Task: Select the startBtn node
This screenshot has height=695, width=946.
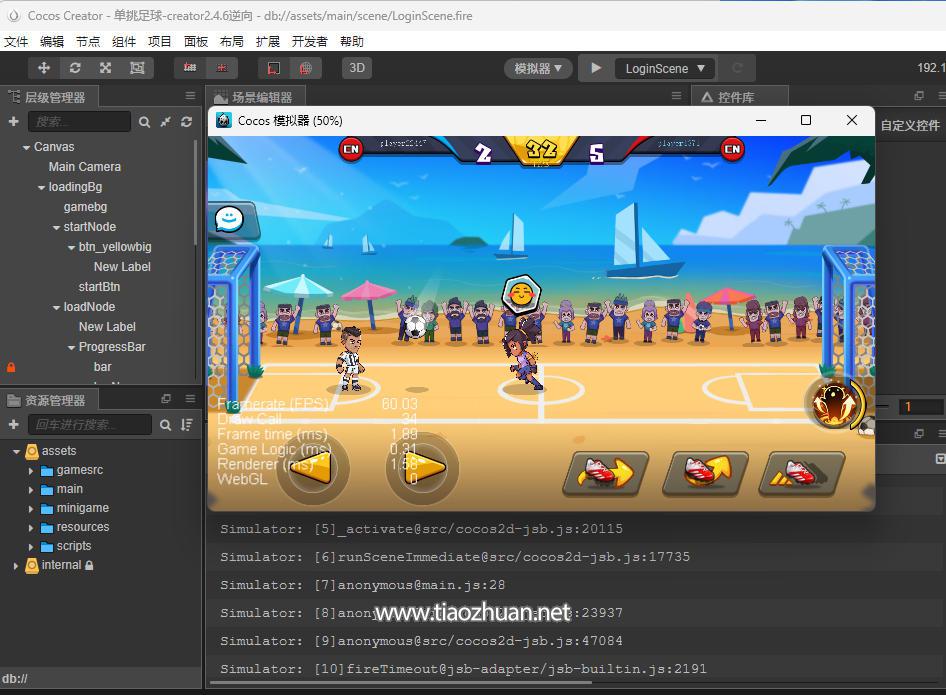Action: (x=99, y=287)
